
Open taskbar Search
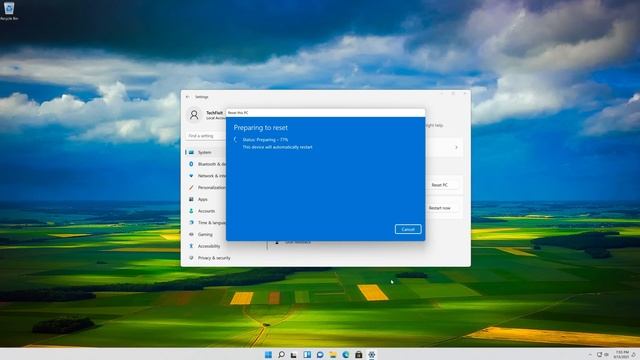pos(281,355)
